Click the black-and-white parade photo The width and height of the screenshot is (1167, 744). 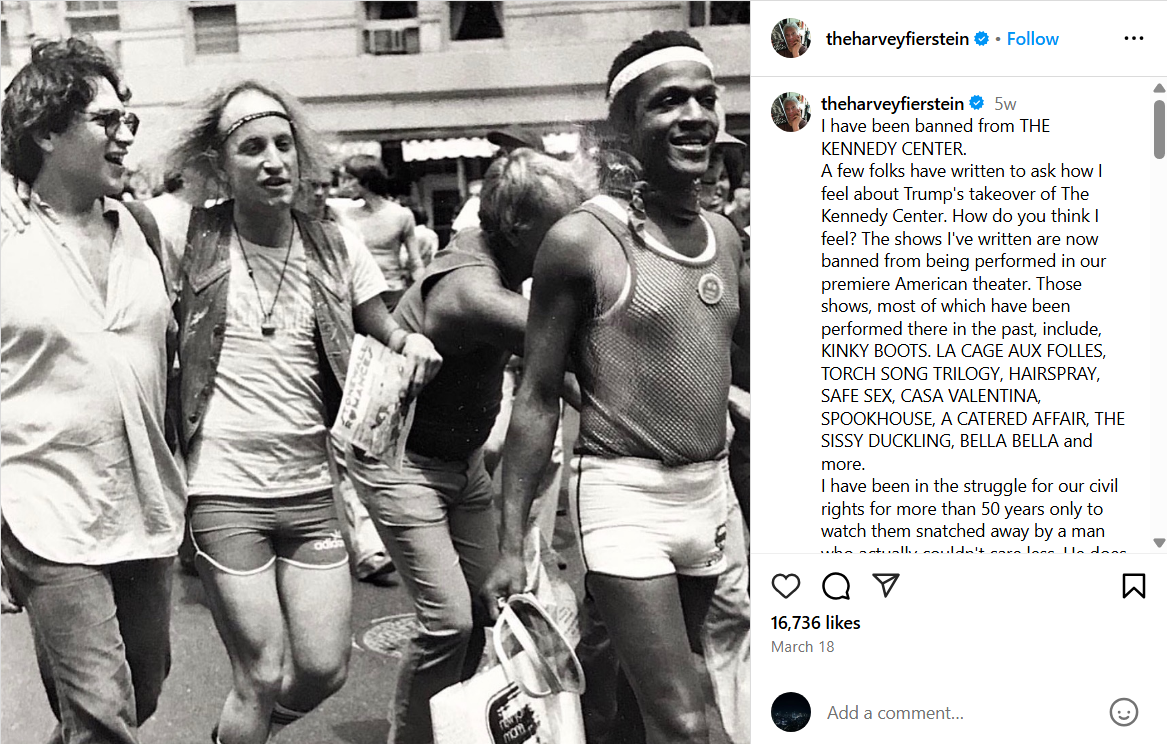pos(375,372)
